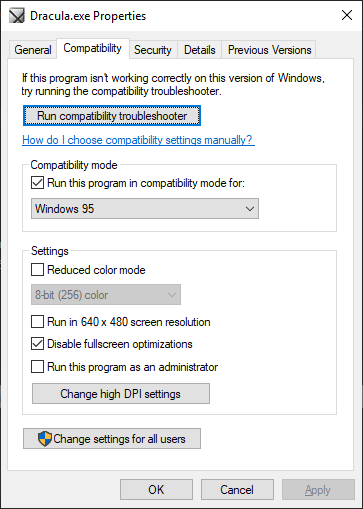Click the 8-bit (256) color dropdown

click(106, 295)
